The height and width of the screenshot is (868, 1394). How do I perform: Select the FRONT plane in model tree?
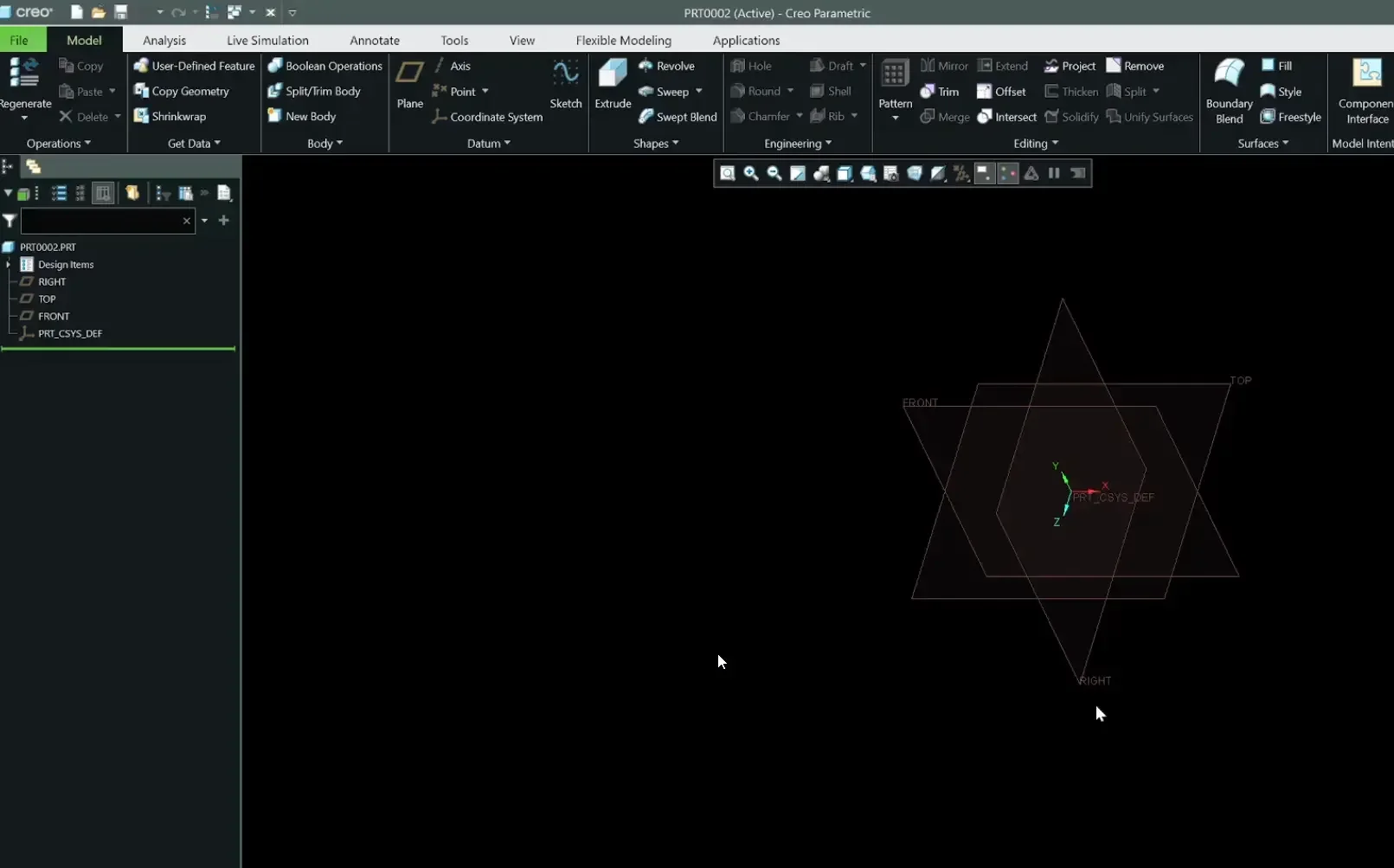53,317
